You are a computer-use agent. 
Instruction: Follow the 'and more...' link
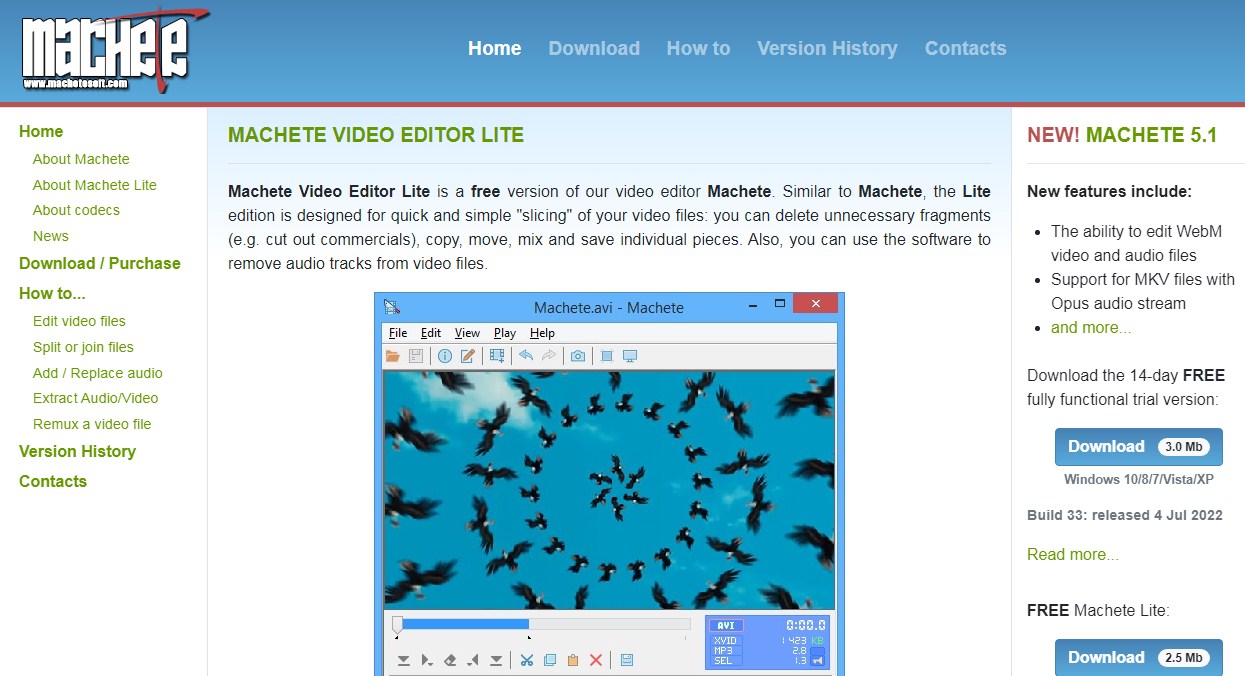coord(1091,328)
